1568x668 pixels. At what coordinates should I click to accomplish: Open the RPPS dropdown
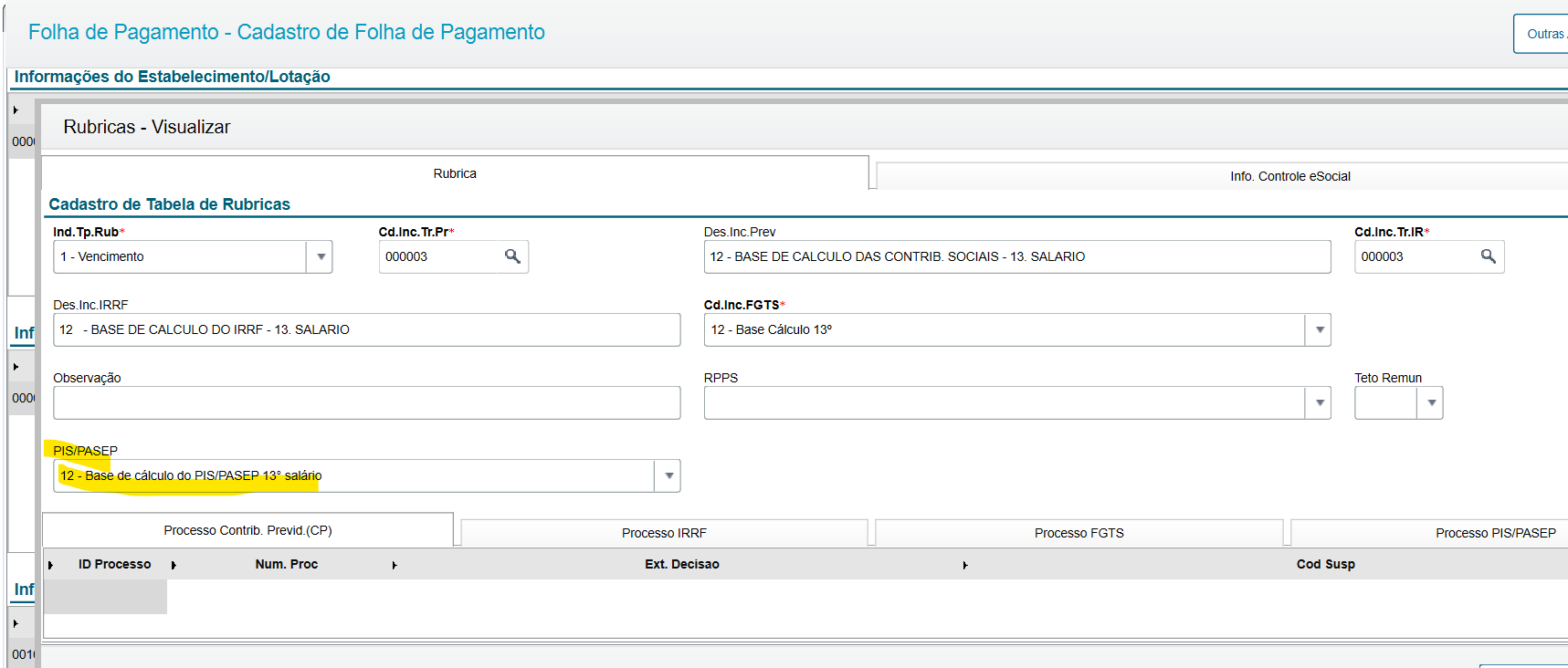(x=1319, y=402)
